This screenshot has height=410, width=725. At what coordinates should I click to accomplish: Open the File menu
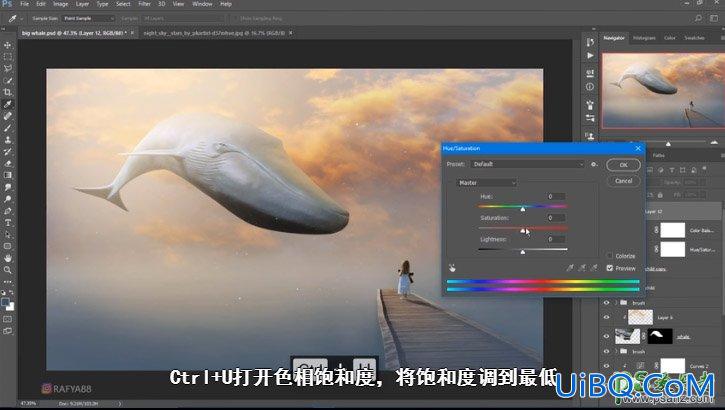[x=25, y=4]
